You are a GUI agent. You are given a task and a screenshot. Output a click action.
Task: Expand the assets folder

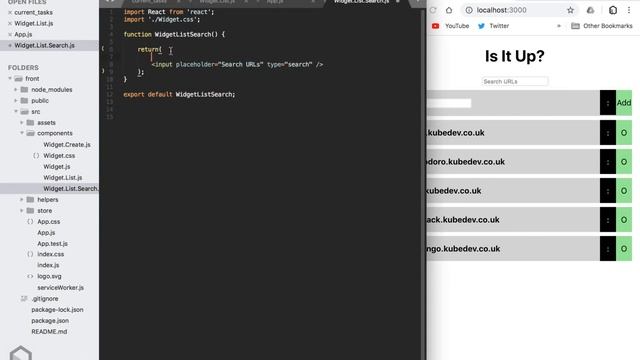tap(22, 122)
